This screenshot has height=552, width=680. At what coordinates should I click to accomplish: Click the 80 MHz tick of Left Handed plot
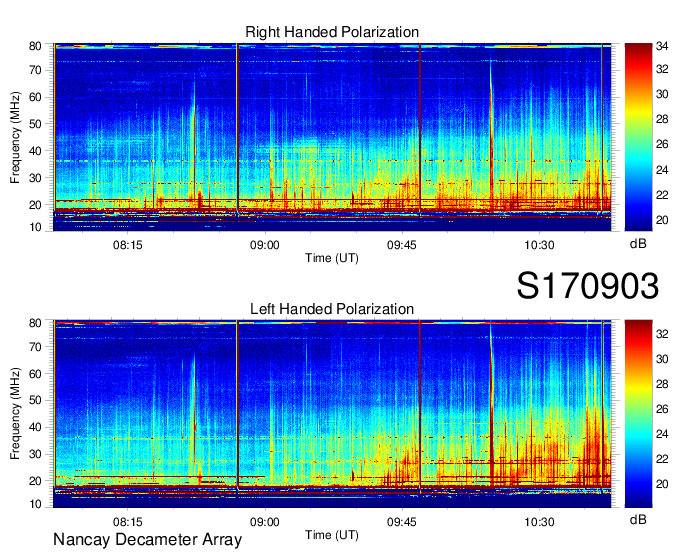(x=35, y=323)
